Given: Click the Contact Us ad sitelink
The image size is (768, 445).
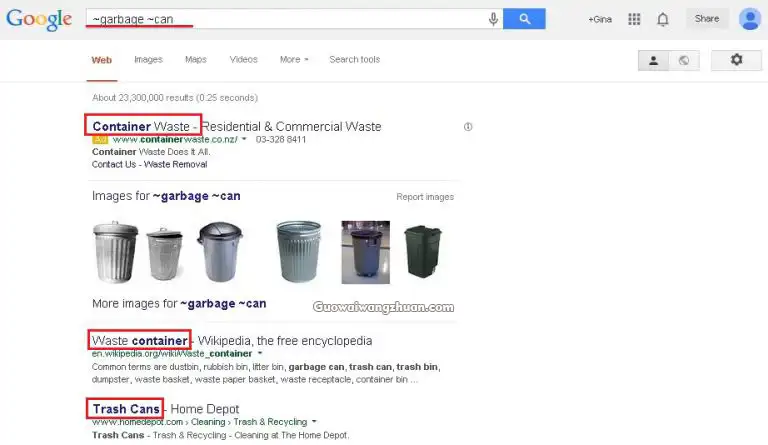Looking at the screenshot, I should click(114, 164).
